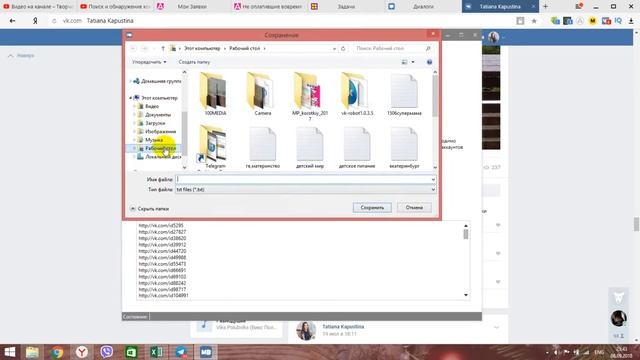Open Windows Start menu
This screenshot has height=360, width=640.
[x=9, y=352]
